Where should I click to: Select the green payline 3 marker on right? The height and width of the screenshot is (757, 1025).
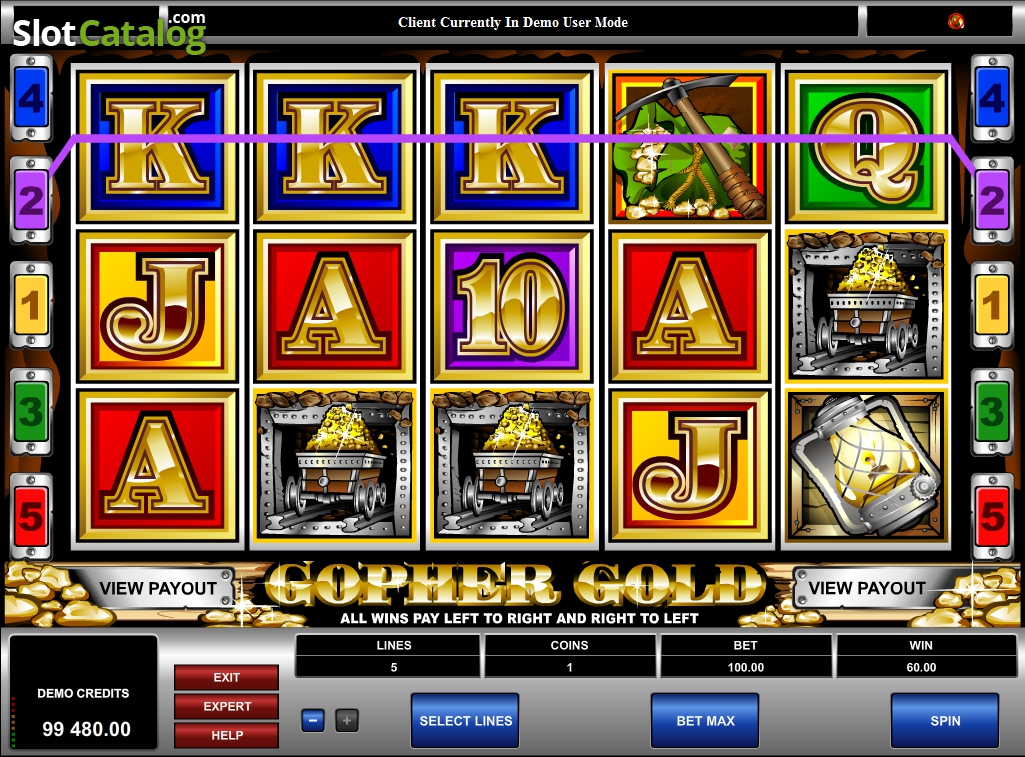992,412
